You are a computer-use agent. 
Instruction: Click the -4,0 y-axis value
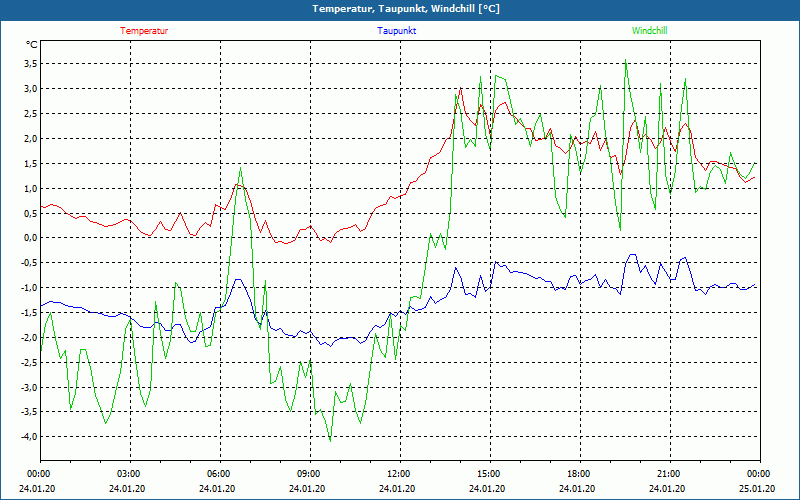pos(29,437)
